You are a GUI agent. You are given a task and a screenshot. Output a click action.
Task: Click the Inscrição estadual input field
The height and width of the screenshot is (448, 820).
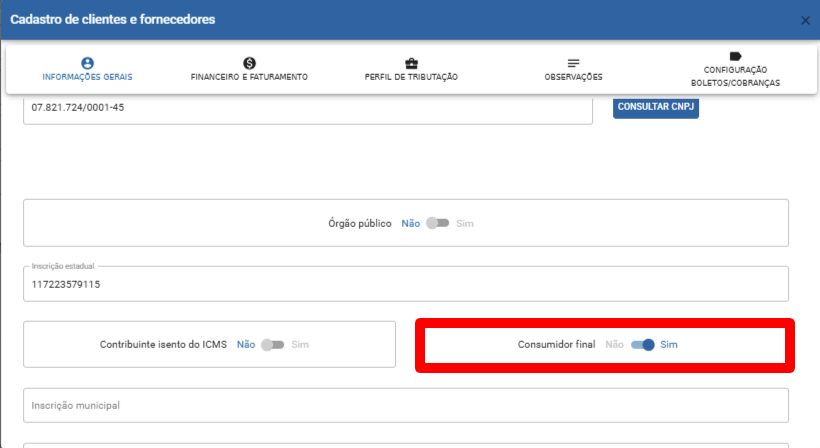tap(406, 284)
